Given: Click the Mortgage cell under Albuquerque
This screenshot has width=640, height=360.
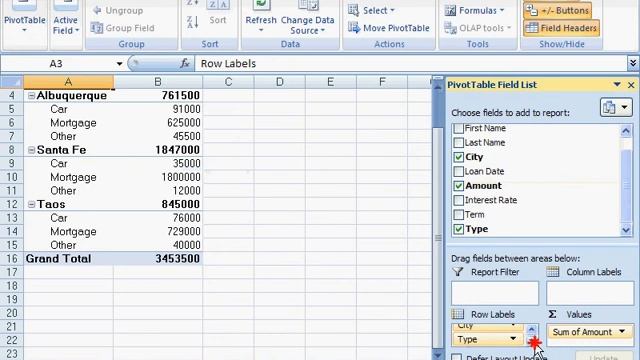Looking at the screenshot, I should 69,123.
